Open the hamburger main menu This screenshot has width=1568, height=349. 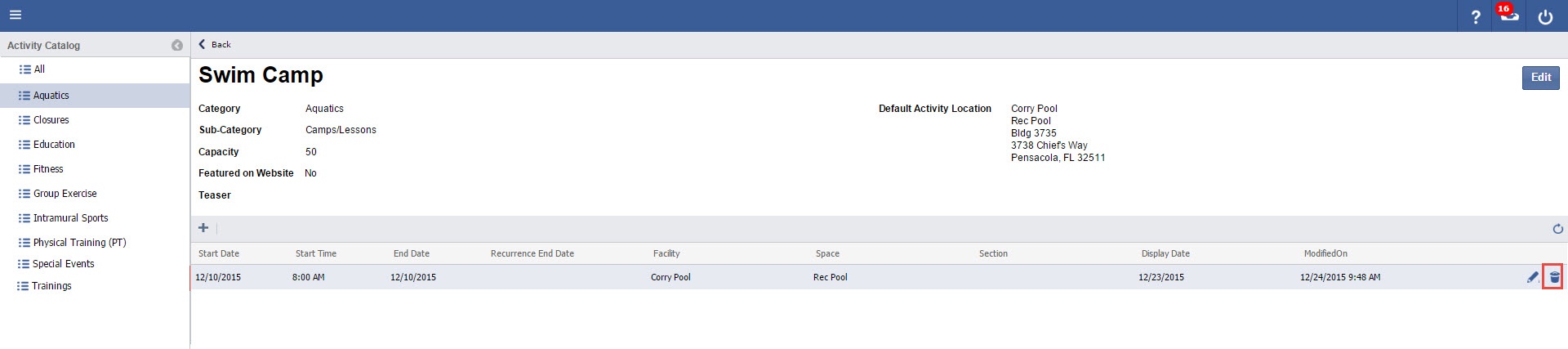16,15
